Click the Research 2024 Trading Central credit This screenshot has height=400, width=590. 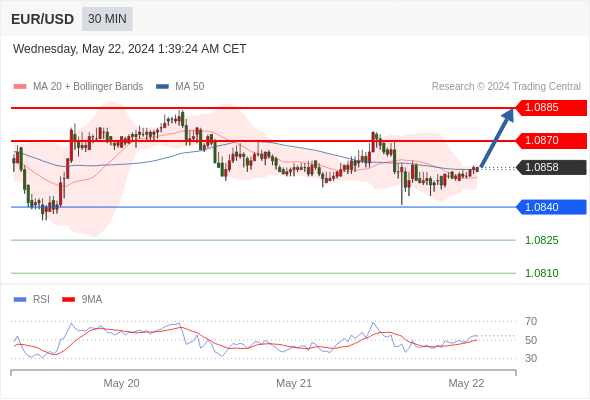click(506, 87)
